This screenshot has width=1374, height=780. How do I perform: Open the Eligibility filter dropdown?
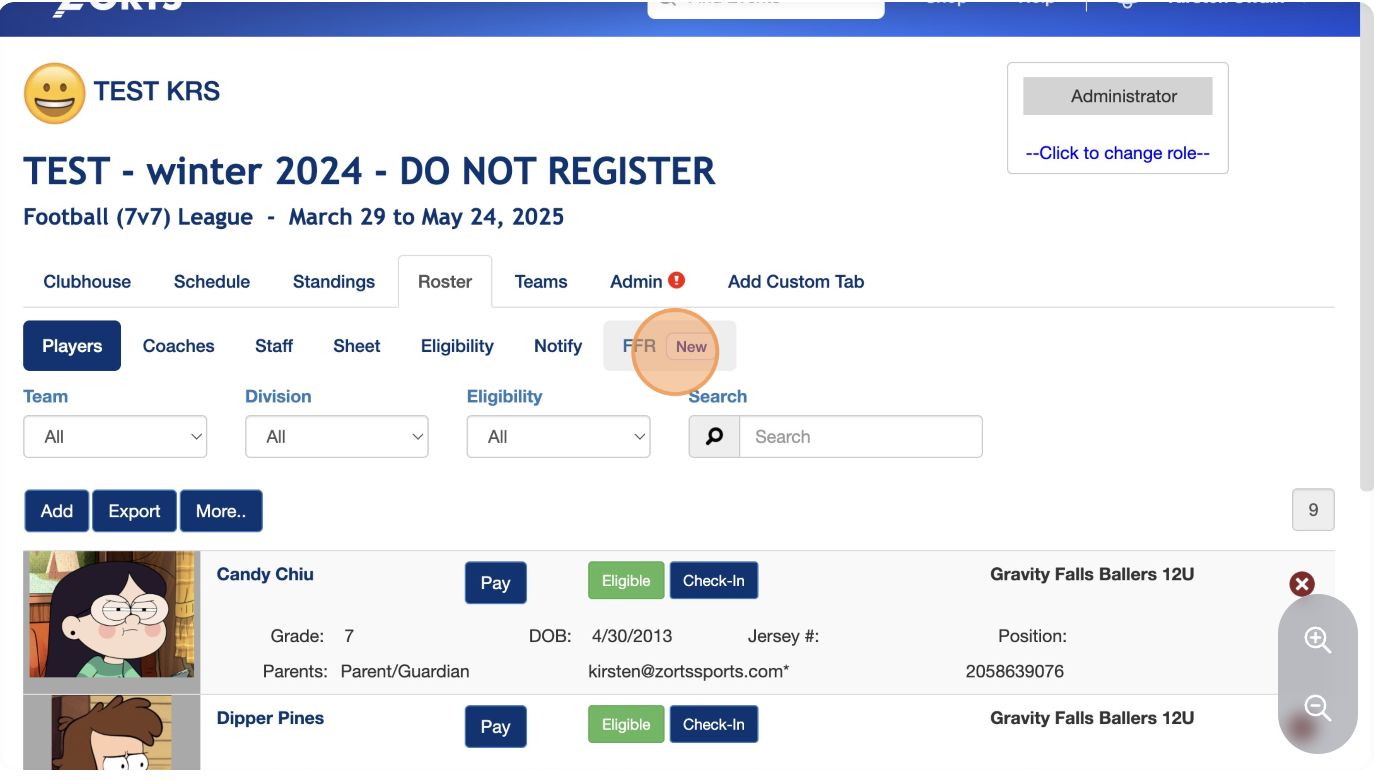(559, 437)
